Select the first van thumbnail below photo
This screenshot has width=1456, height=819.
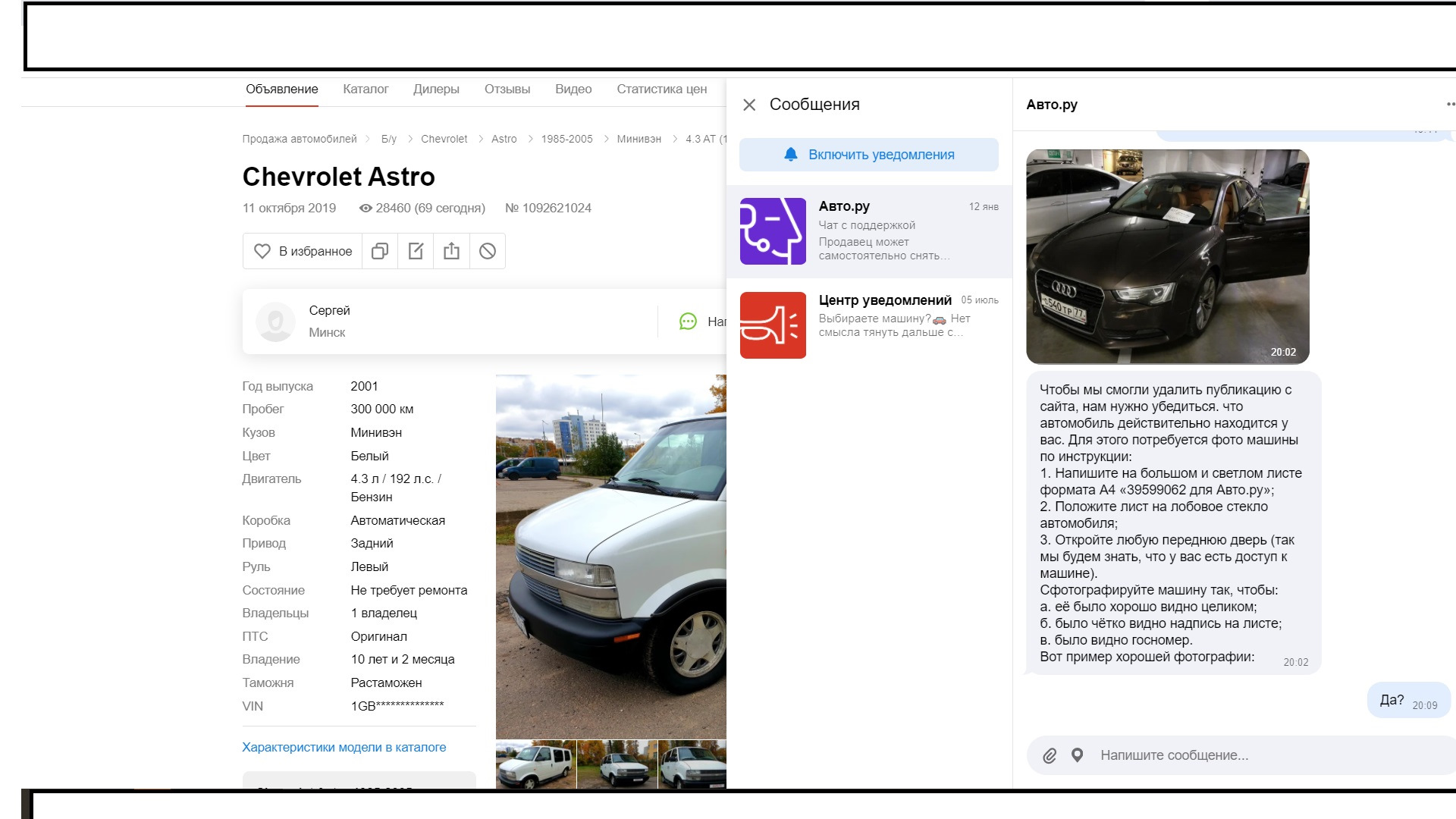[535, 764]
